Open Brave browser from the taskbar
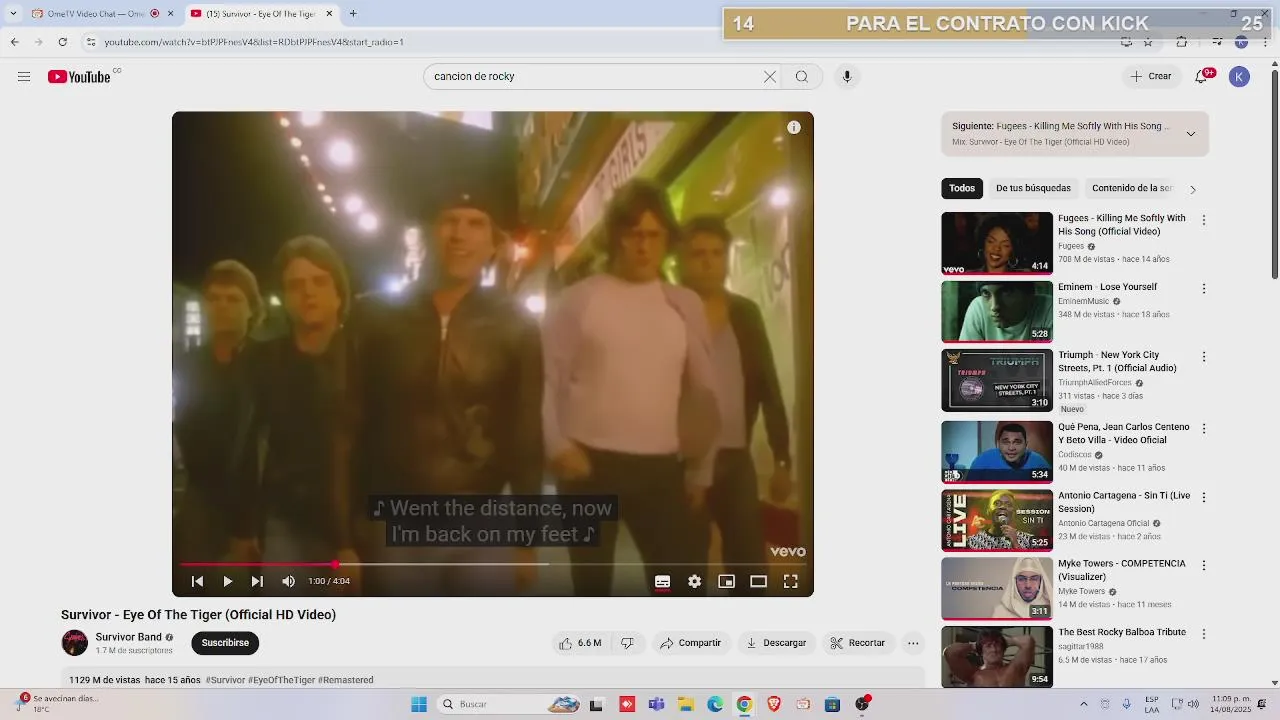Image resolution: width=1280 pixels, height=720 pixels. click(774, 705)
